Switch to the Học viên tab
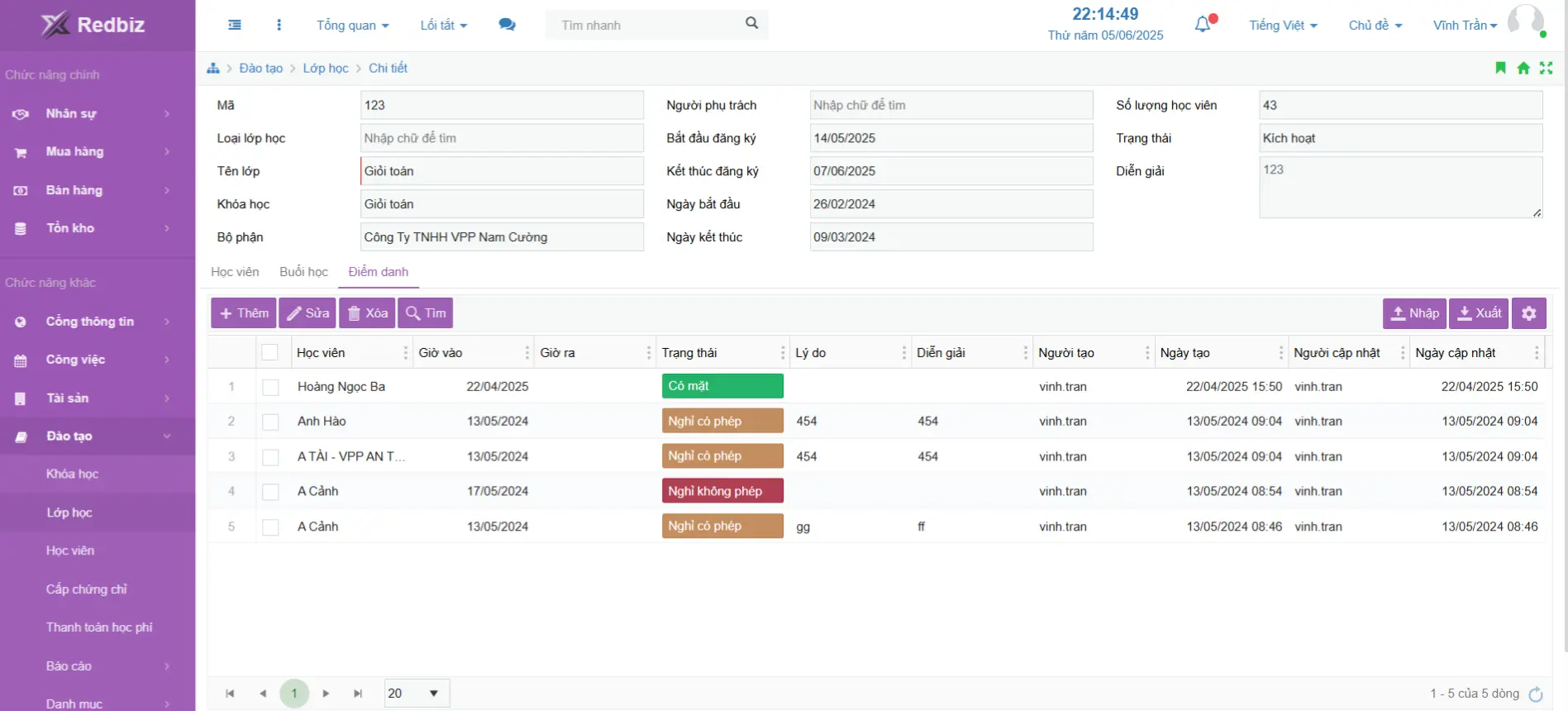Screen dimensions: 1568x711 point(235,272)
